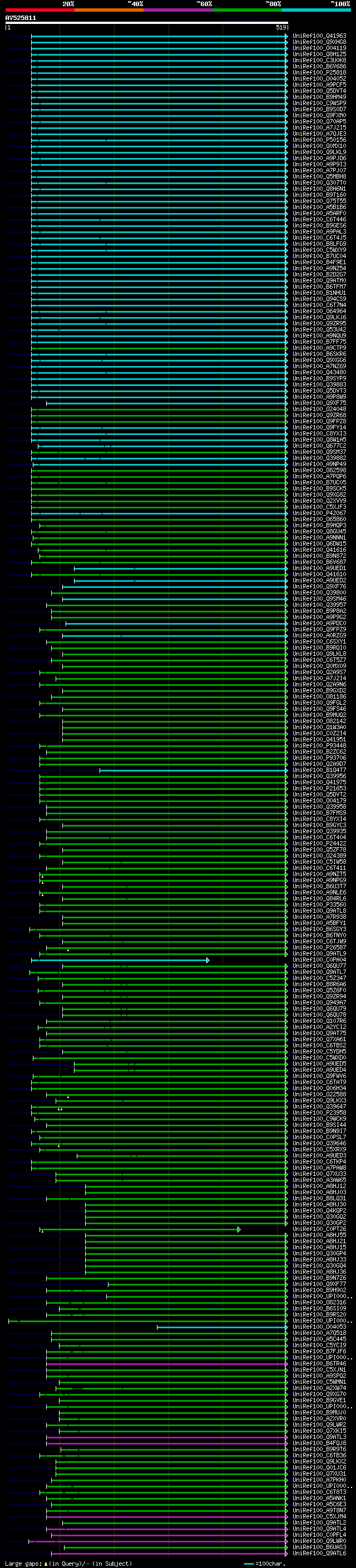Click magenta alignment bar for UniRef100_B6TR46
Viewport: 356px width, 1568px height.
coord(167,1364)
